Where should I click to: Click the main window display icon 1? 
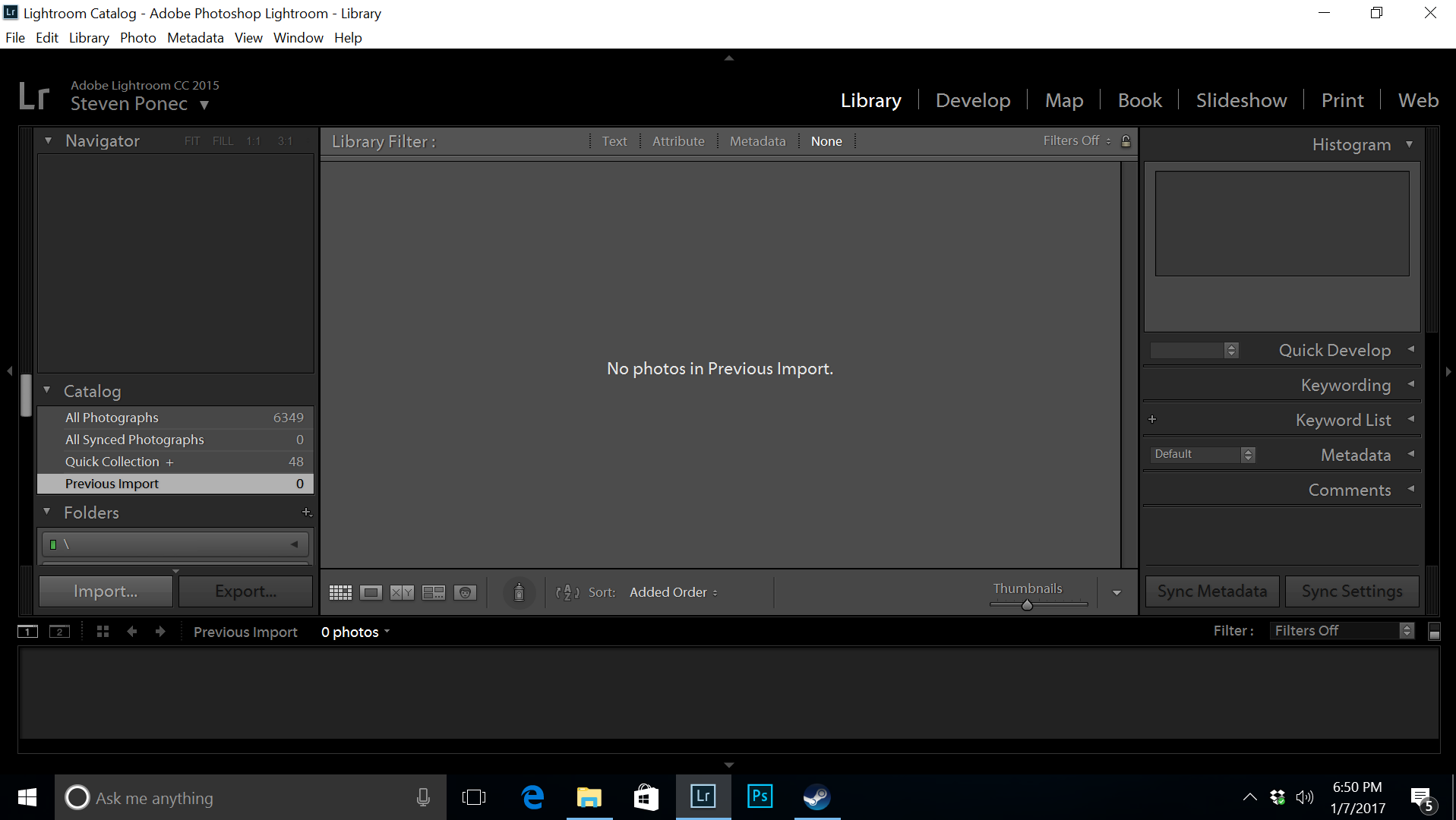coord(28,632)
